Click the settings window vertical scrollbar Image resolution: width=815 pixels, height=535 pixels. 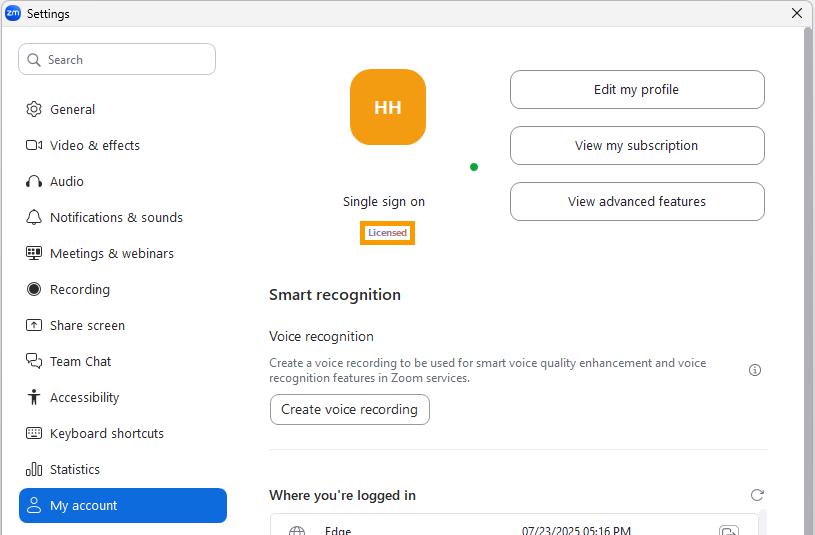808,281
